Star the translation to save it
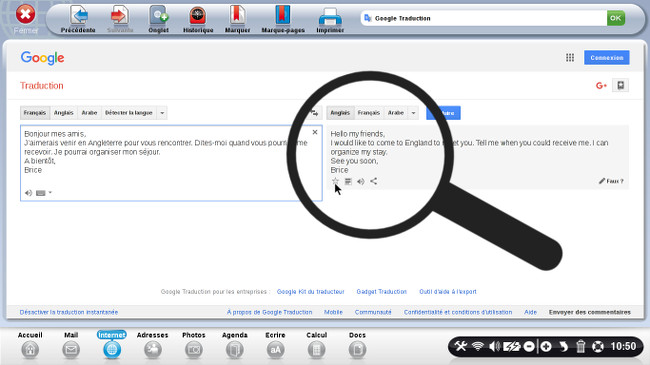Image resolution: width=650 pixels, height=365 pixels. pos(335,181)
